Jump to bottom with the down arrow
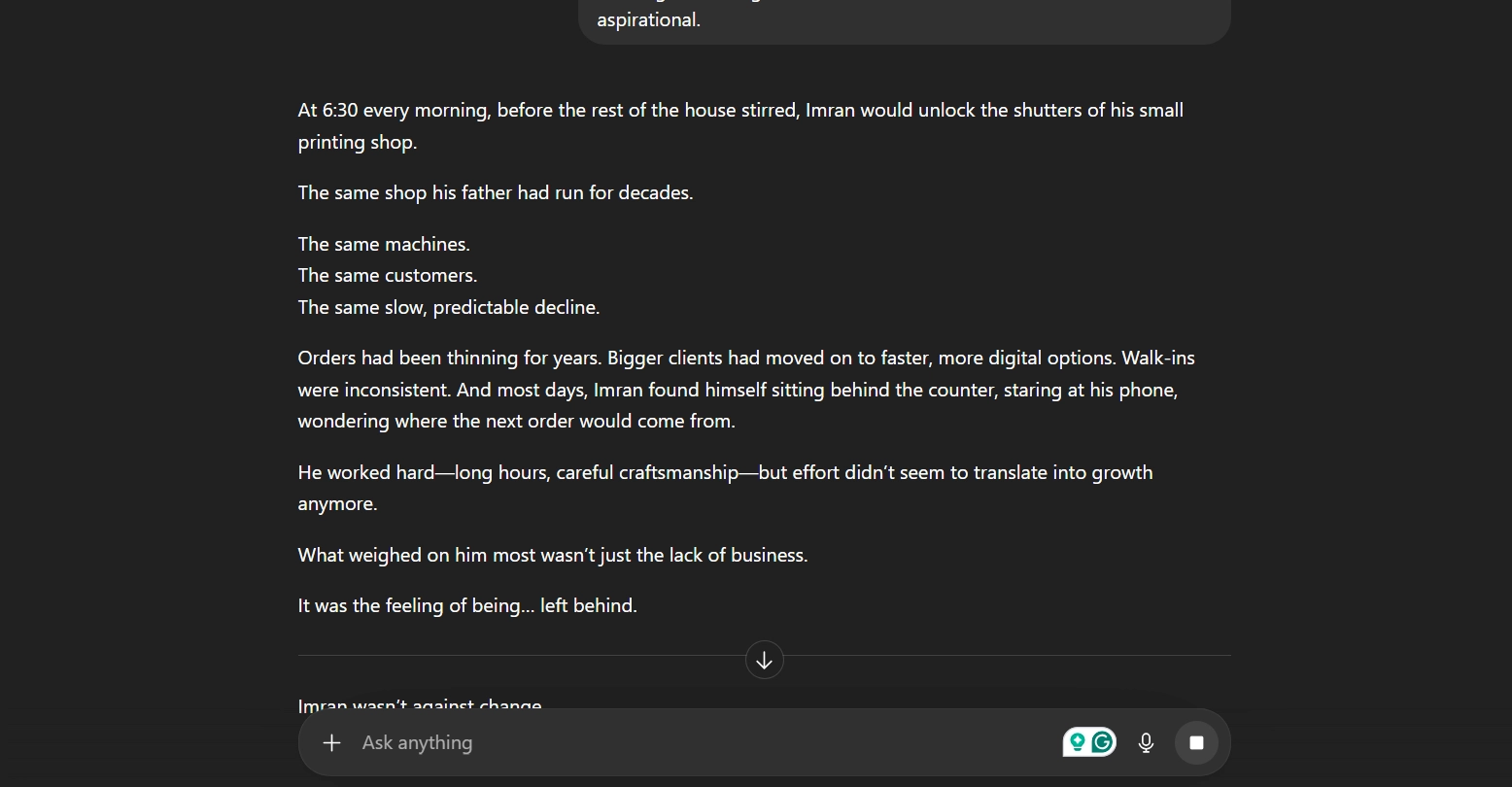This screenshot has width=1512, height=787. tap(765, 661)
